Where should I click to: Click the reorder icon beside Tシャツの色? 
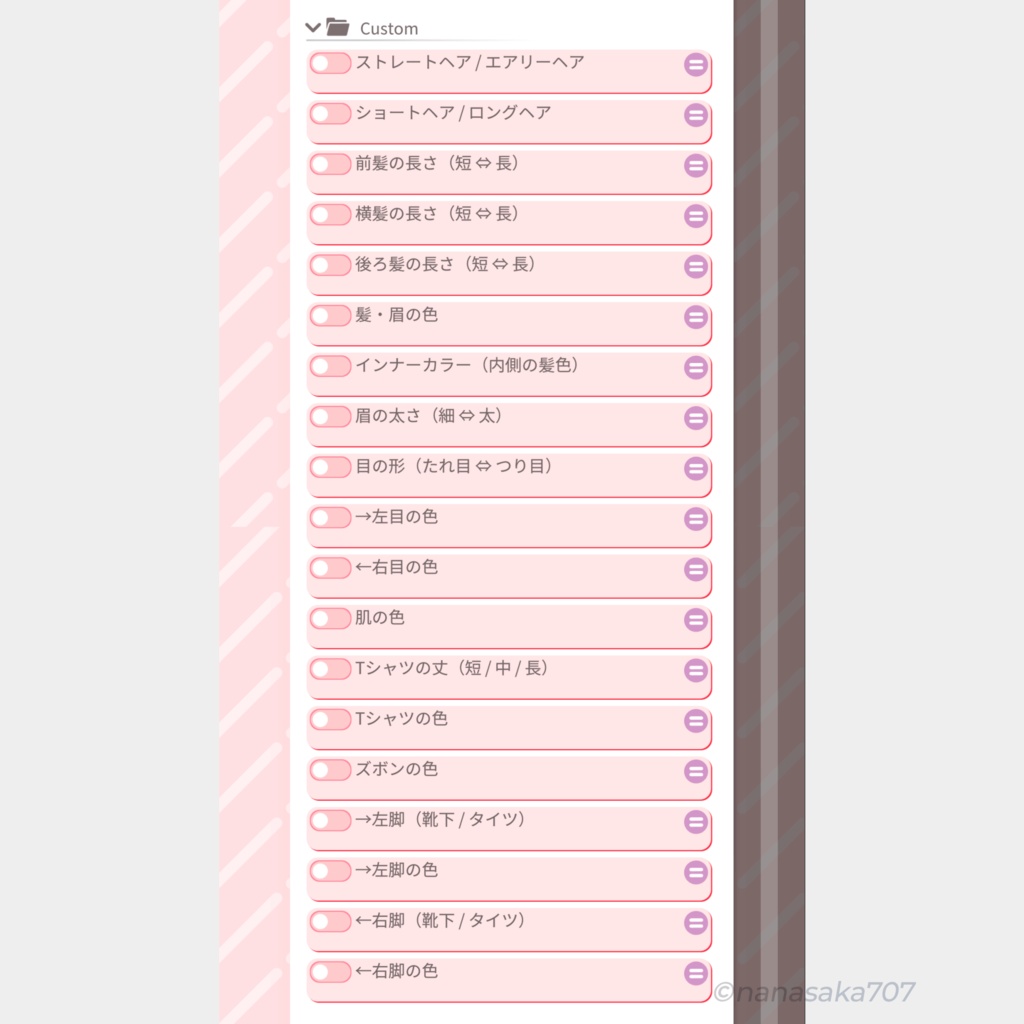[695, 721]
